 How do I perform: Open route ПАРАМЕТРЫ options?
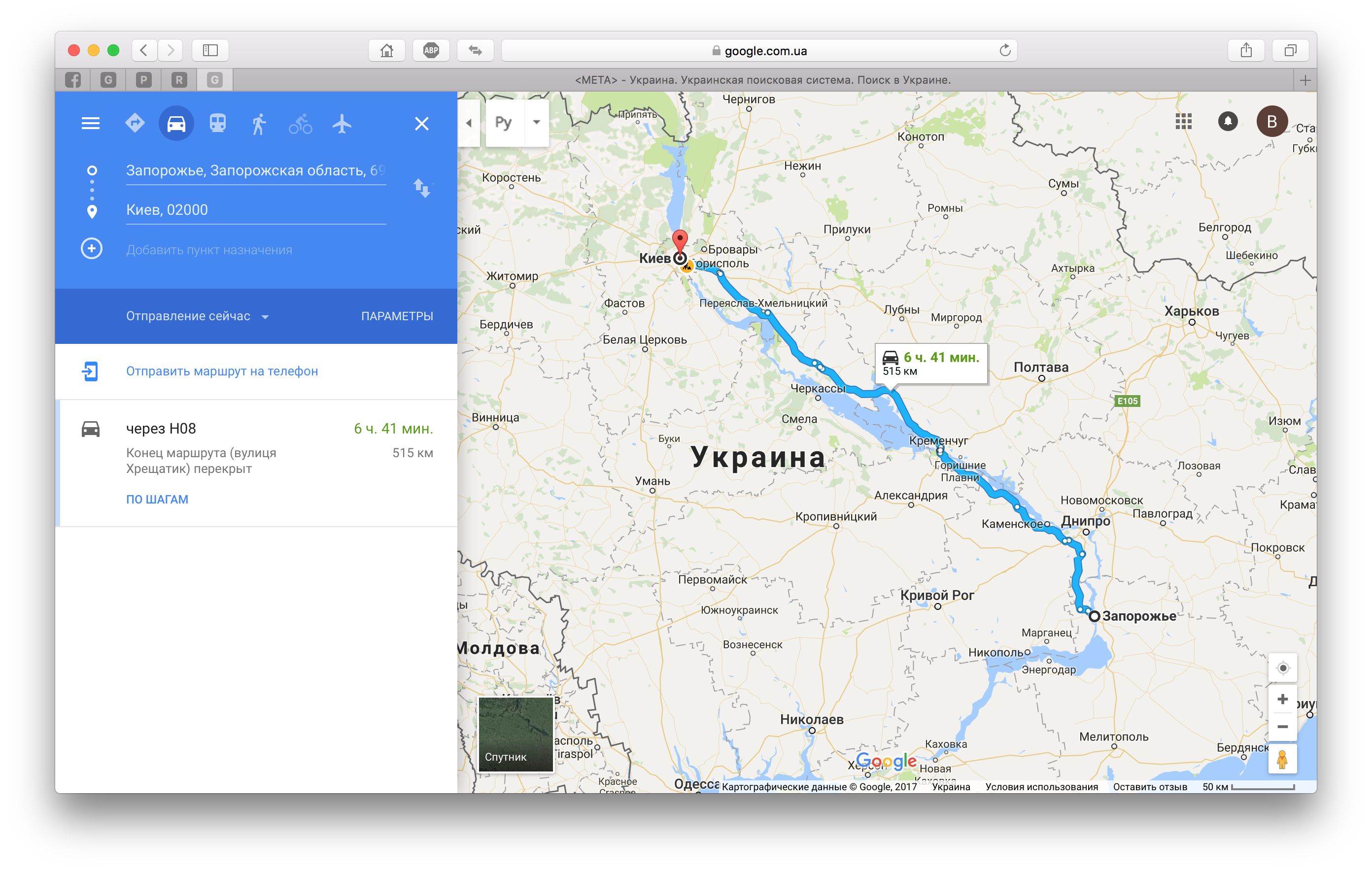[397, 316]
